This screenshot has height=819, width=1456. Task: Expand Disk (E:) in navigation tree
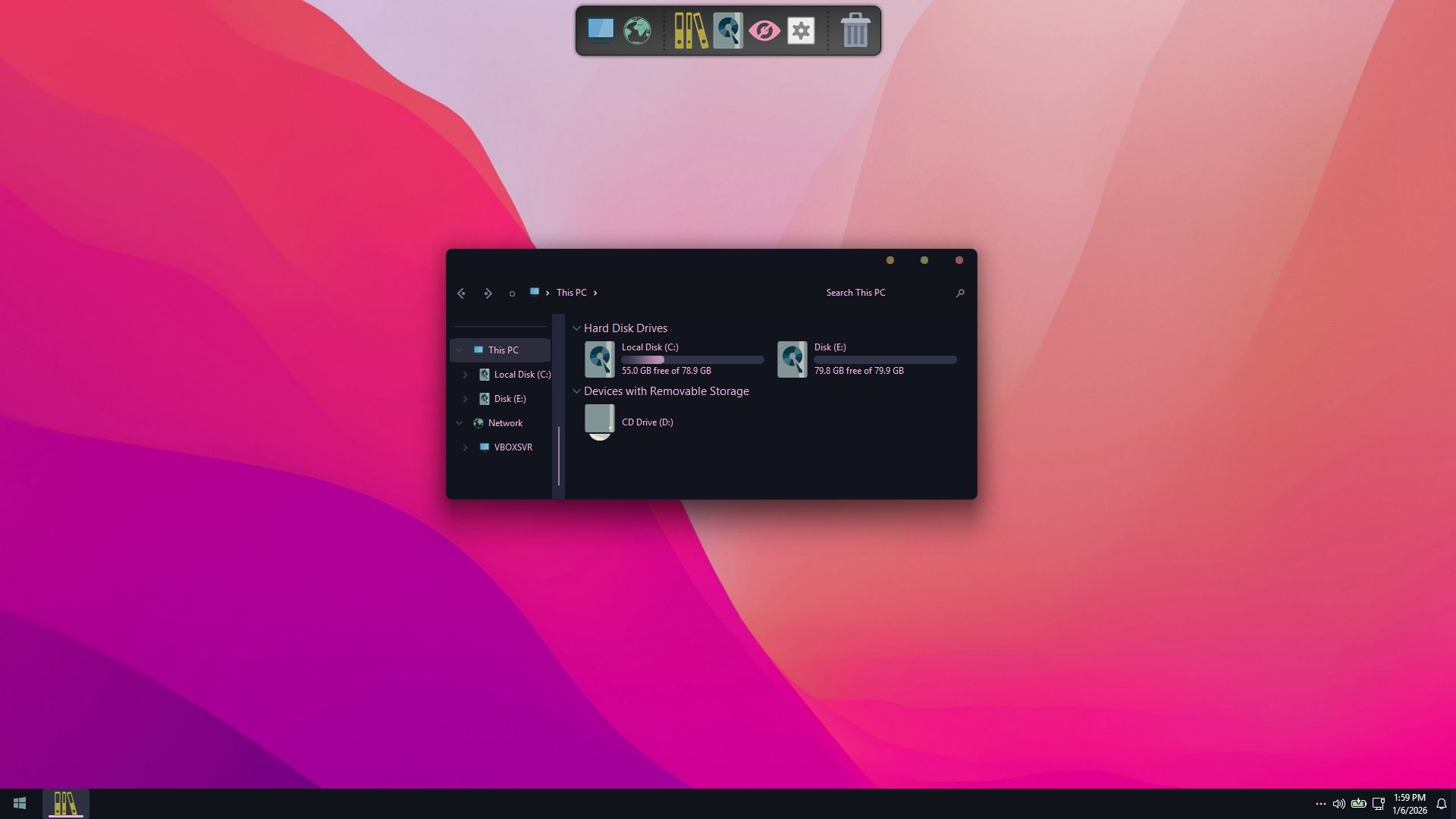tap(466, 399)
